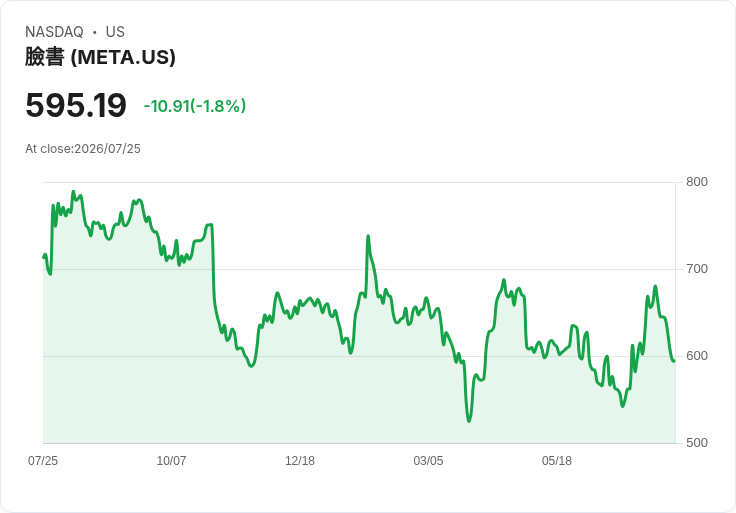Click the 595.19 closing price
This screenshot has height=513, width=736.
tap(76, 105)
